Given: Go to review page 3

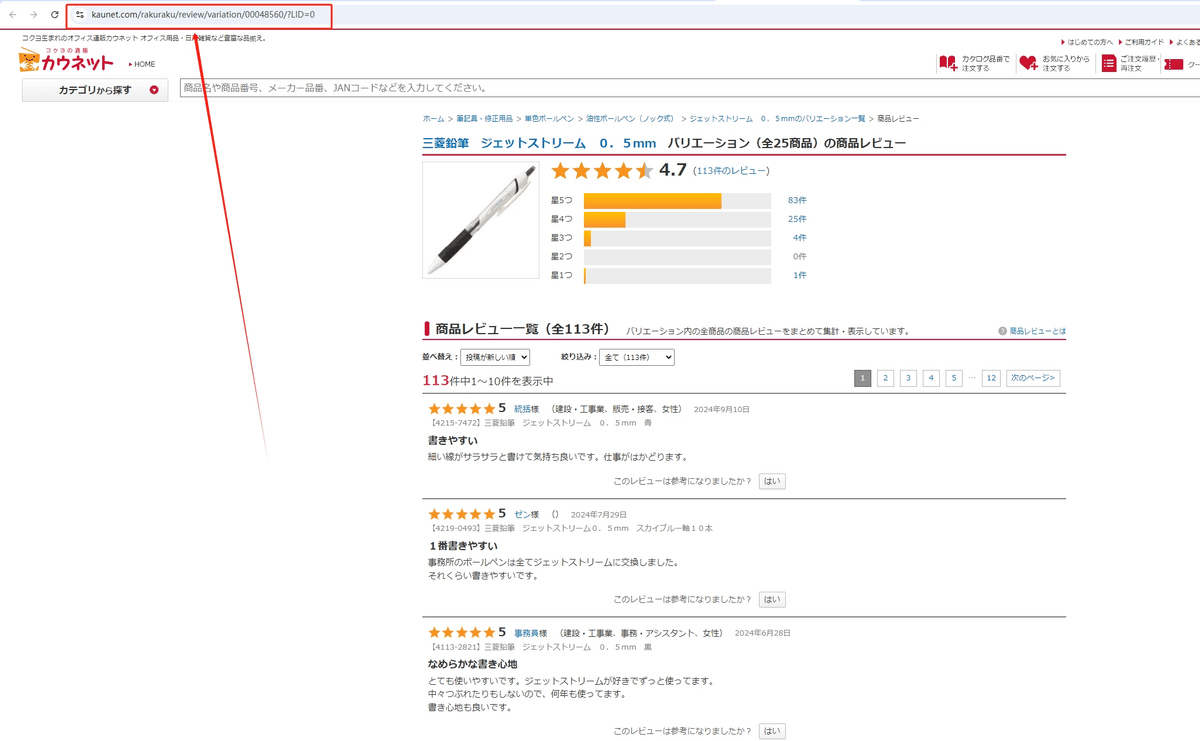Looking at the screenshot, I should point(908,378).
